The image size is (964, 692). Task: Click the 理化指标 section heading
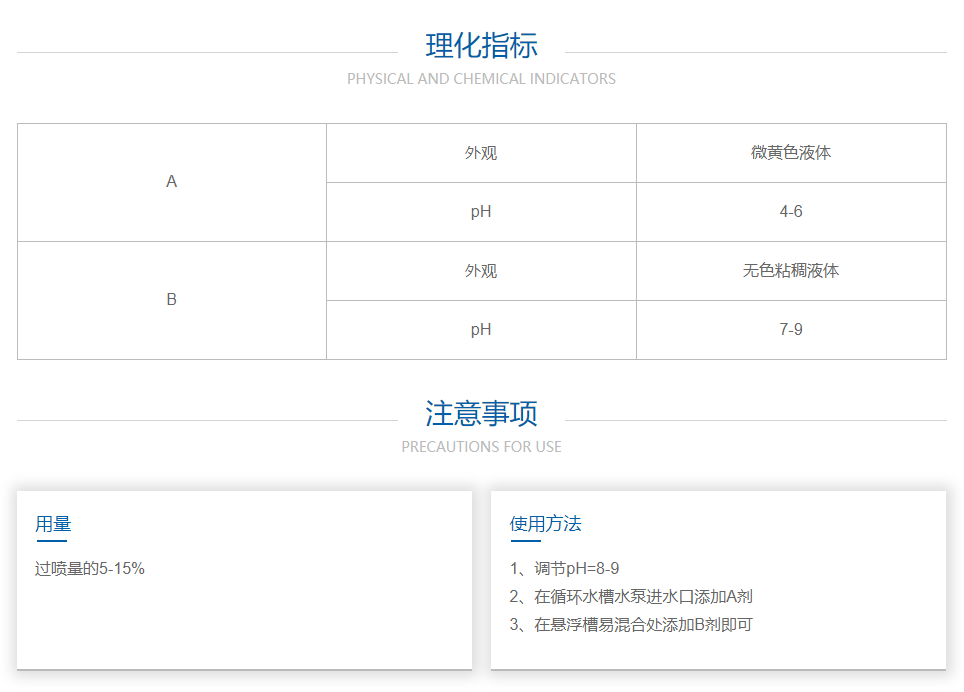pos(481,46)
